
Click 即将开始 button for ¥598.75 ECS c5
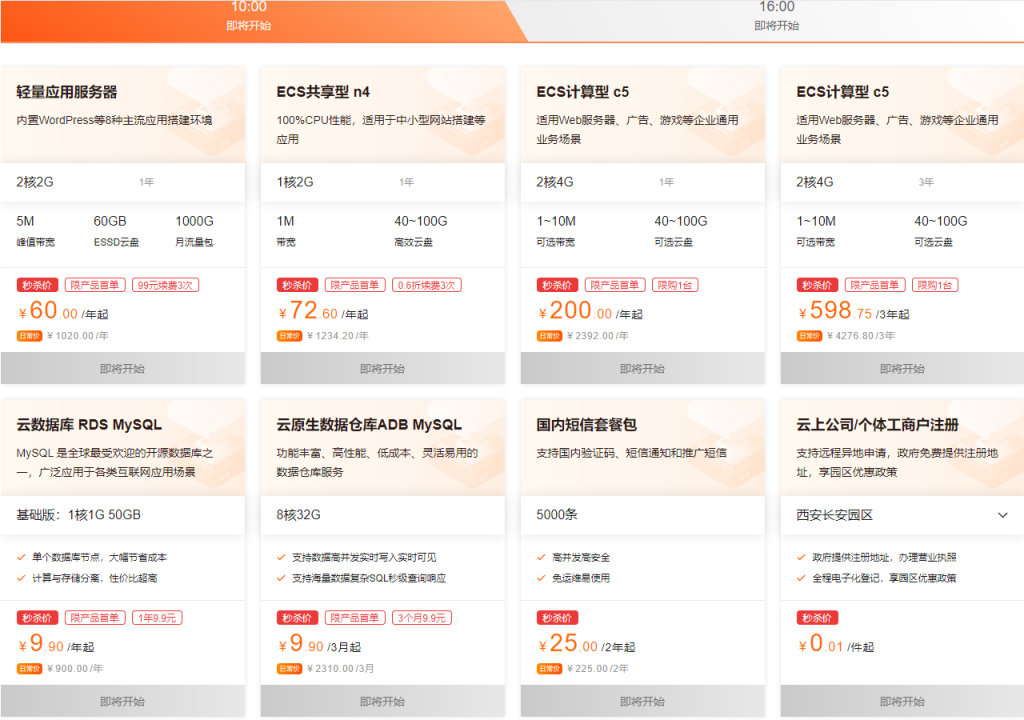tap(903, 368)
